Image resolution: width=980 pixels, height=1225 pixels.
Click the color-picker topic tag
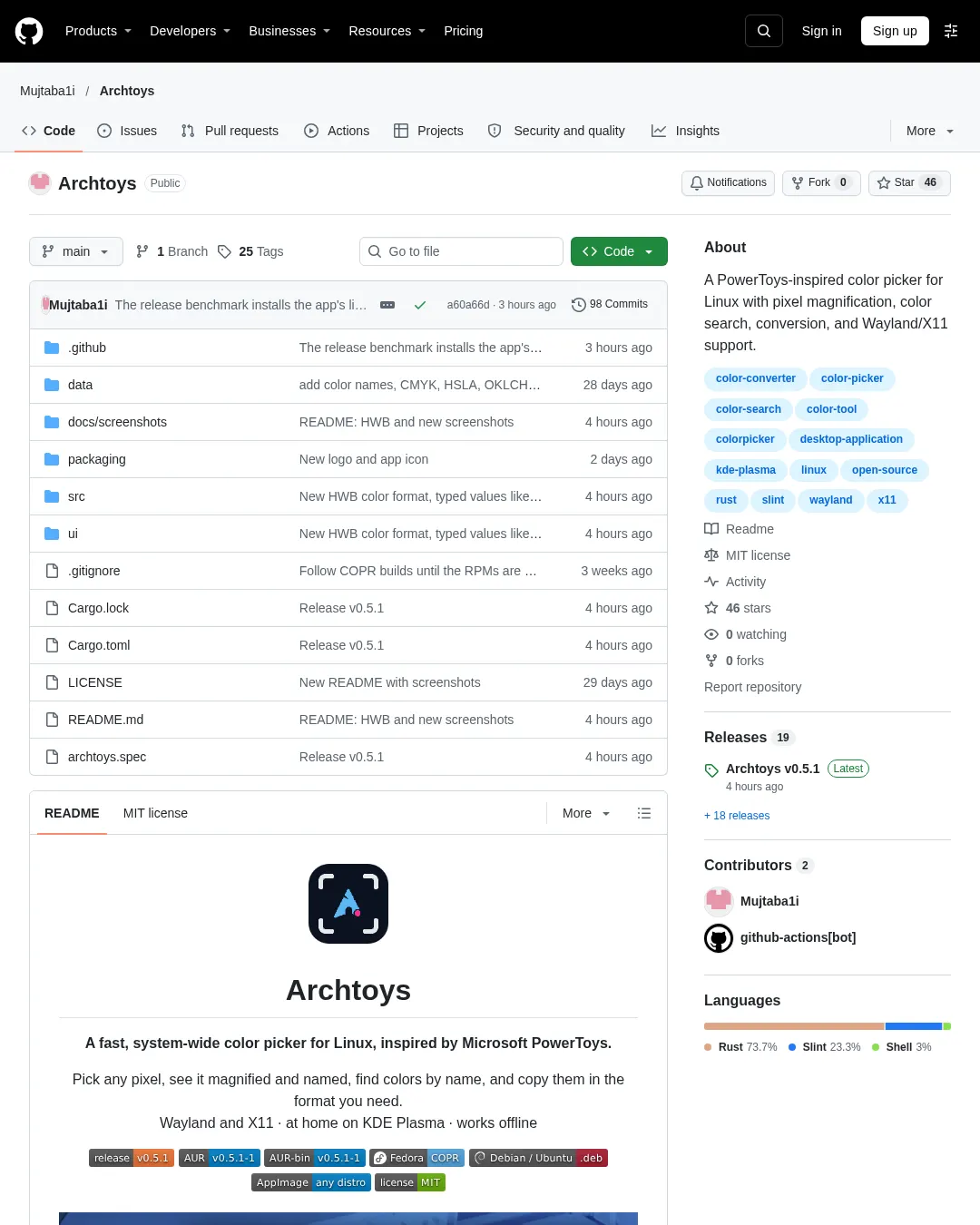point(852,378)
